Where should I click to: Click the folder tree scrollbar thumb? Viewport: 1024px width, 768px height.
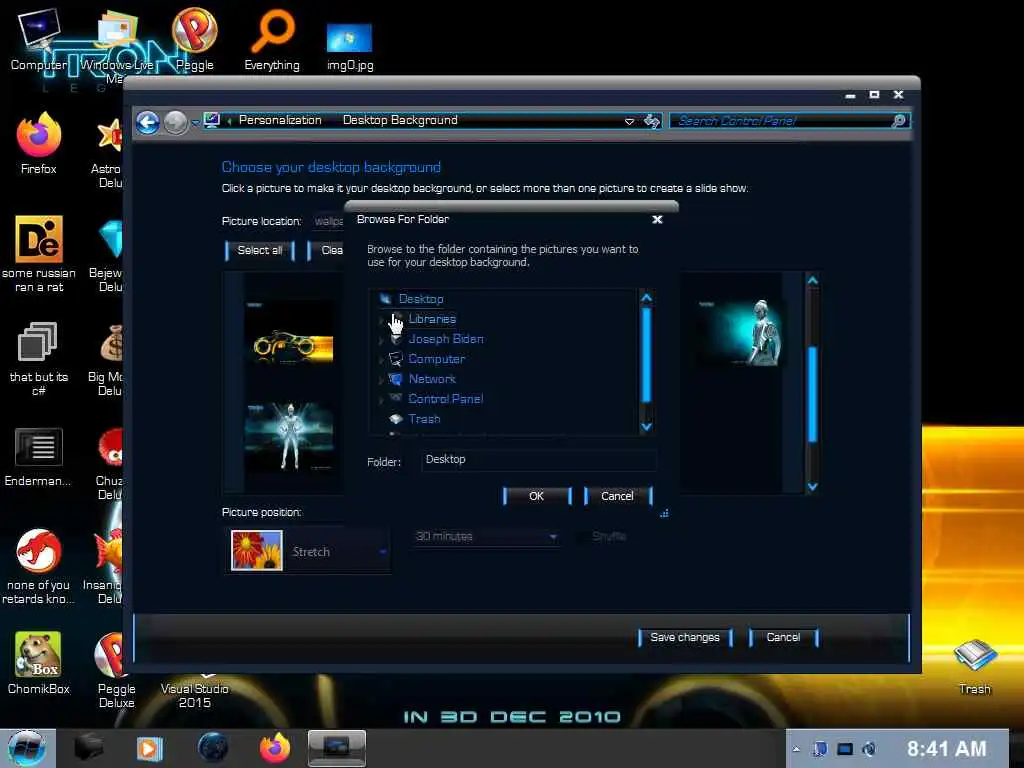coord(647,355)
